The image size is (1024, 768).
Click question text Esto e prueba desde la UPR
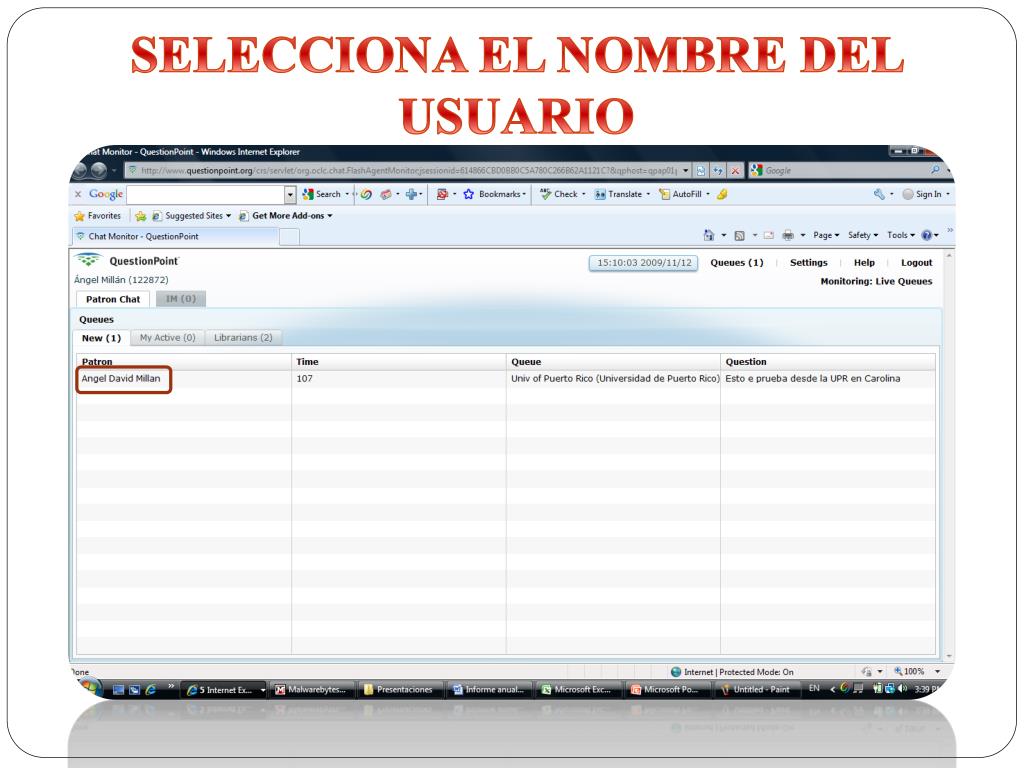[x=812, y=378]
